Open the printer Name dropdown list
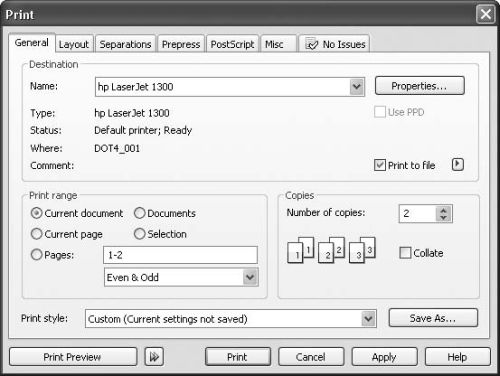500x376 pixels. click(357, 87)
